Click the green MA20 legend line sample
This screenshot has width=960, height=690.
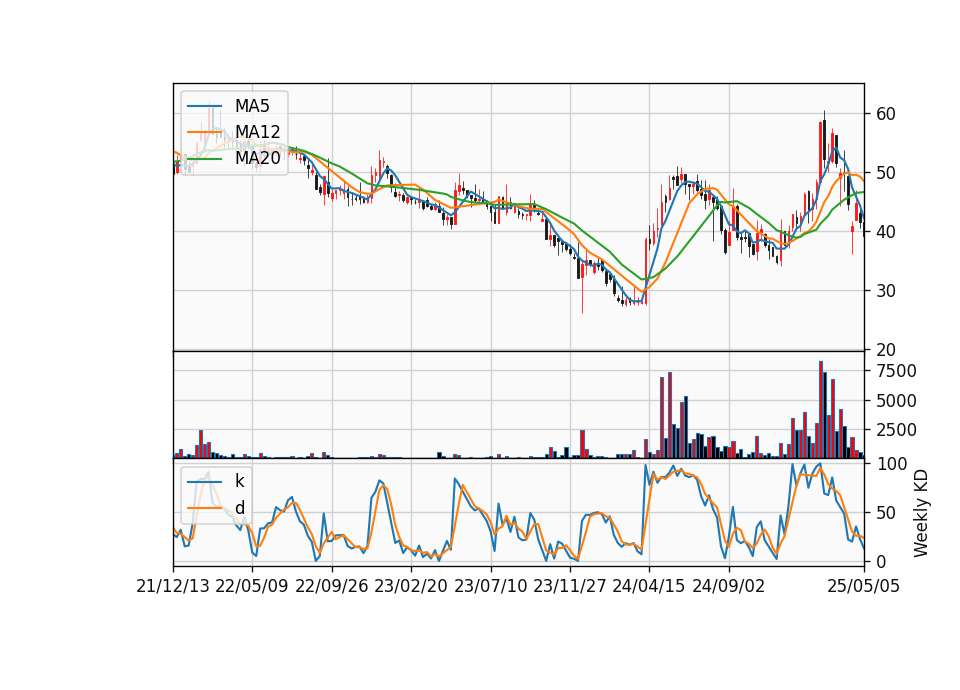204,159
